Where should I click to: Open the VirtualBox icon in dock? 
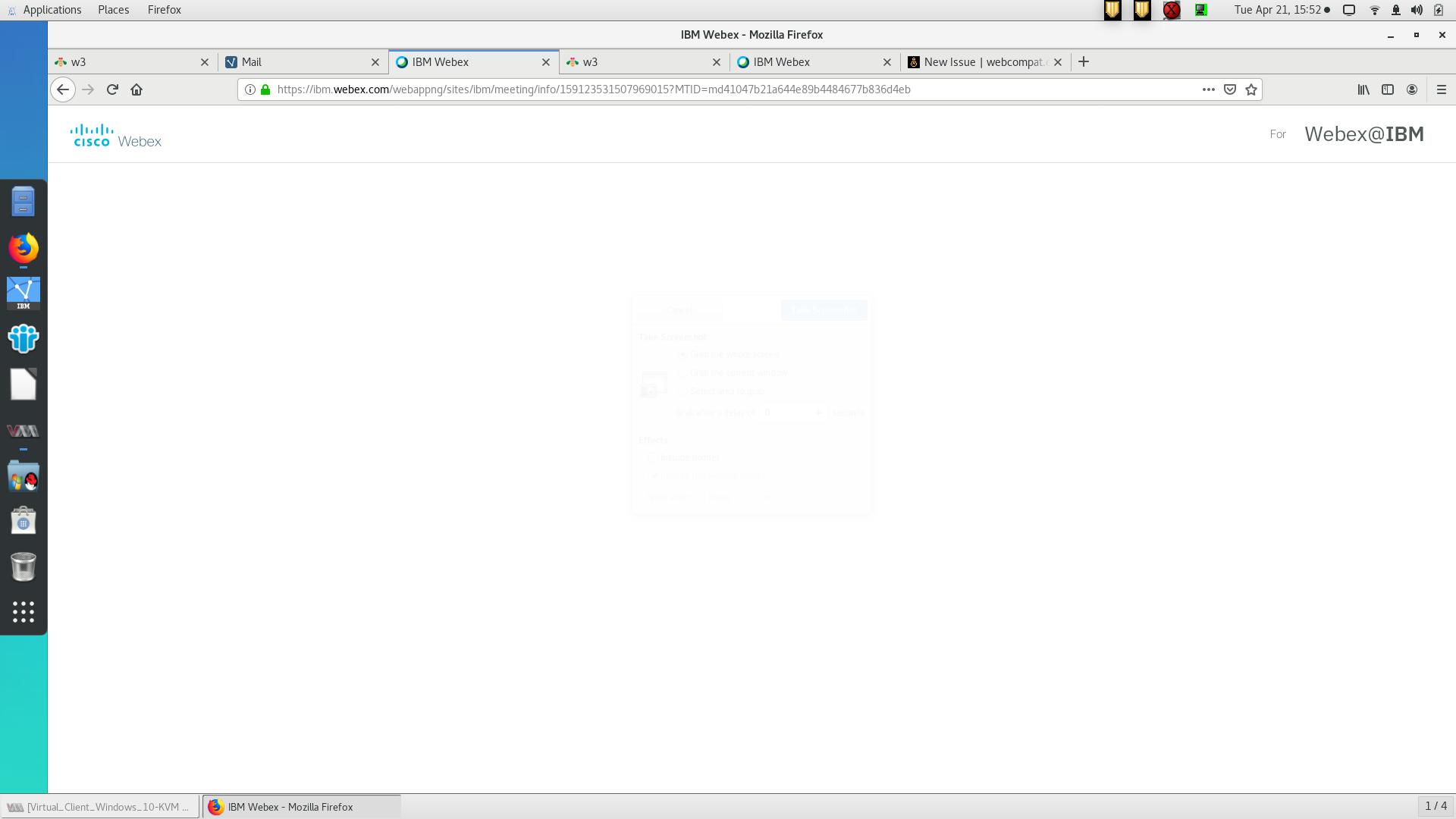pos(23,430)
